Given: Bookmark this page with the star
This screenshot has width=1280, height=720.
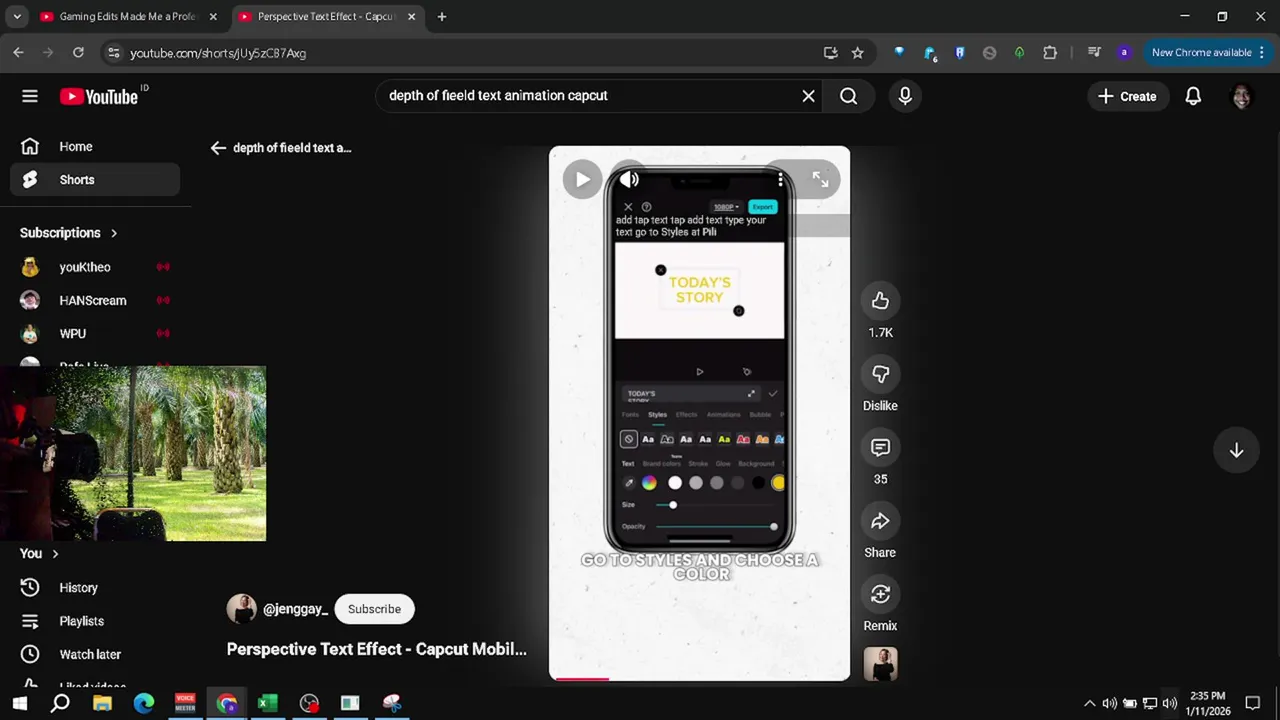Looking at the screenshot, I should (857, 53).
